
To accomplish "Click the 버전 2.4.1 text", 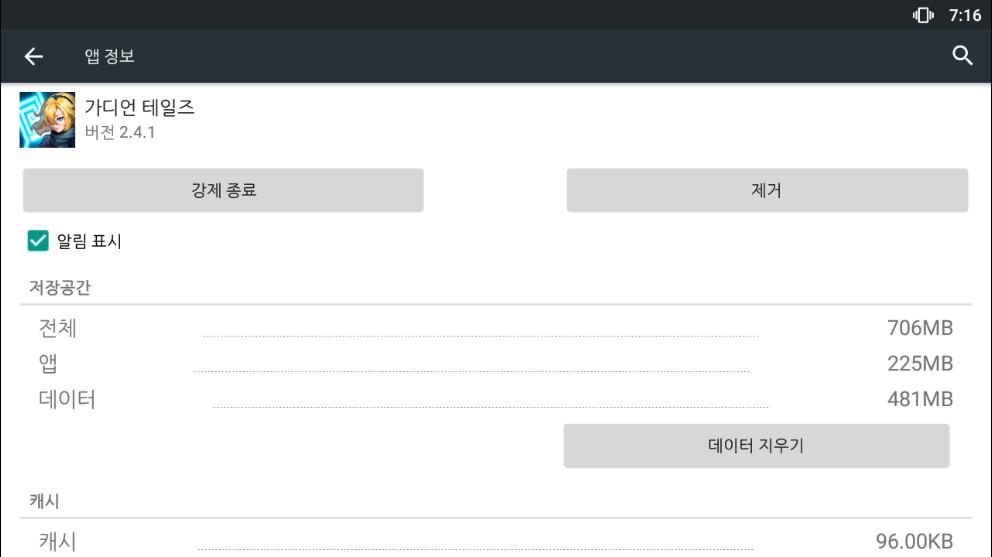I will [x=119, y=133].
